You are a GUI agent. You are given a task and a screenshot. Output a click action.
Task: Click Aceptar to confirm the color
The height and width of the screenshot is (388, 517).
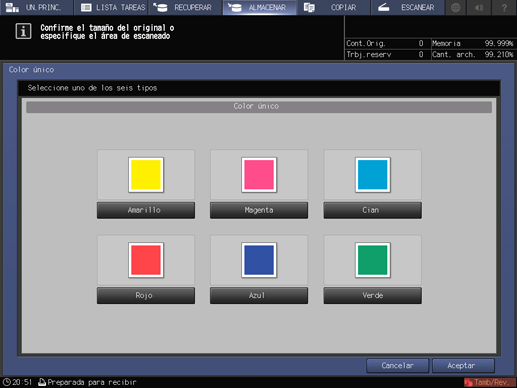click(x=463, y=366)
